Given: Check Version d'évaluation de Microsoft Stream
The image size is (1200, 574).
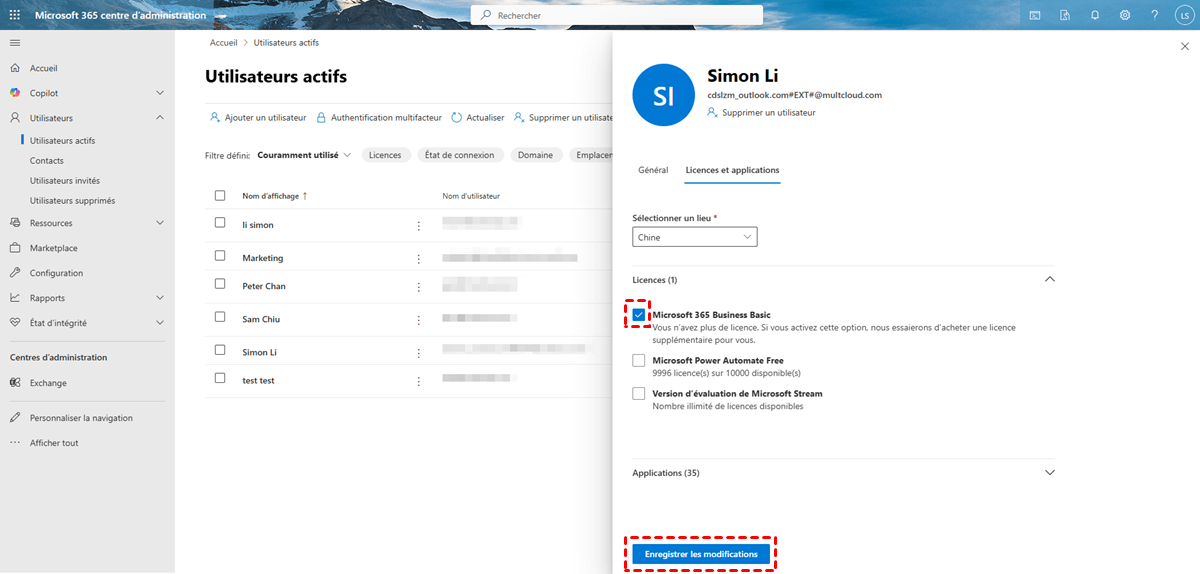Looking at the screenshot, I should tap(639, 393).
